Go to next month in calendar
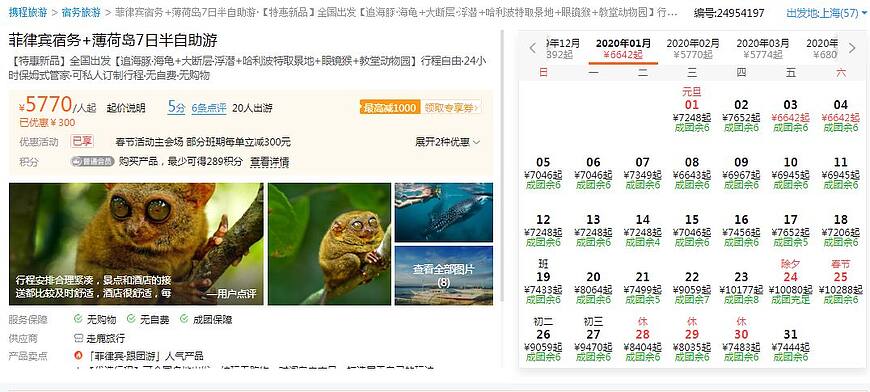 852,48
